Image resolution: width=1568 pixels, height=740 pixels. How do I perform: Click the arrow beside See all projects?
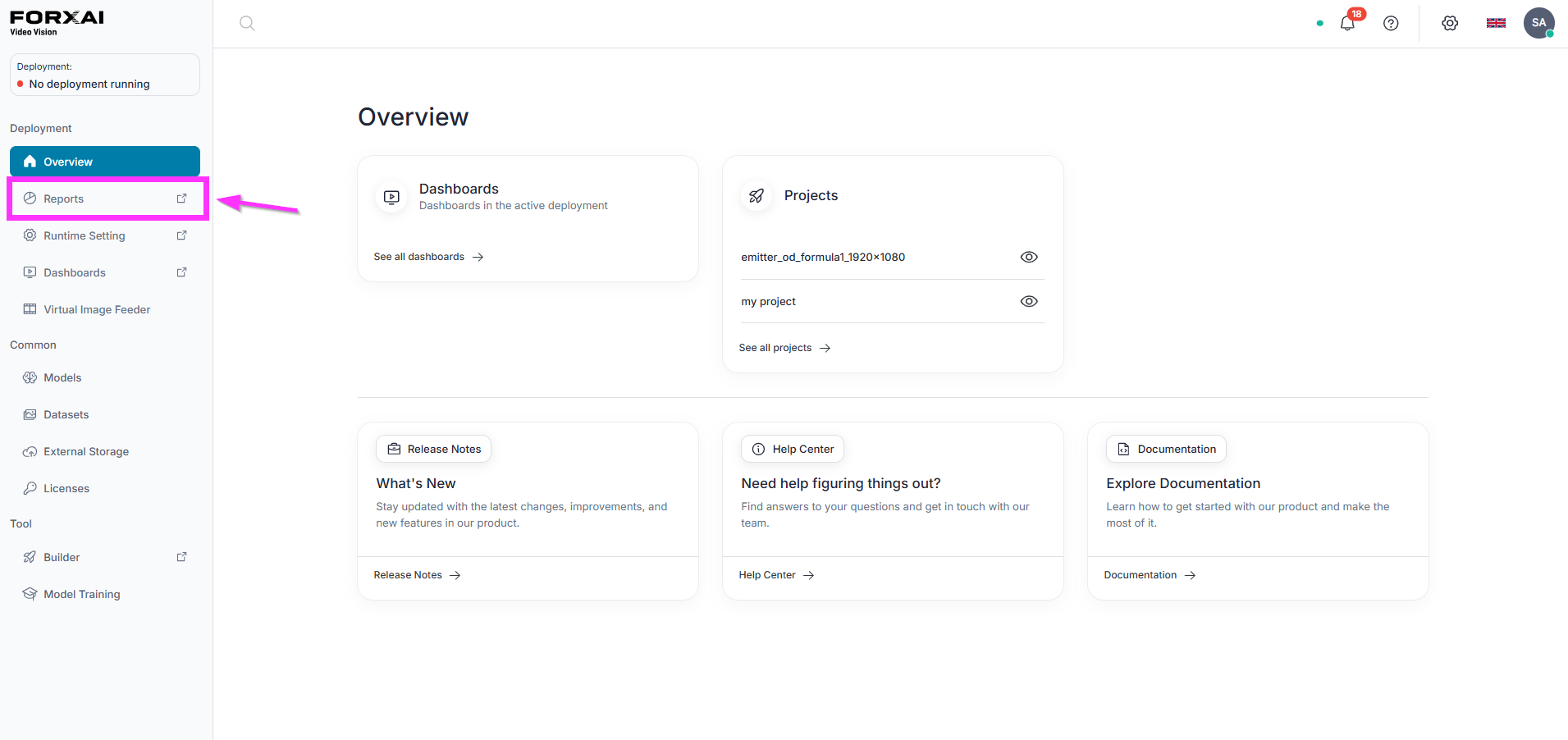[x=825, y=348]
